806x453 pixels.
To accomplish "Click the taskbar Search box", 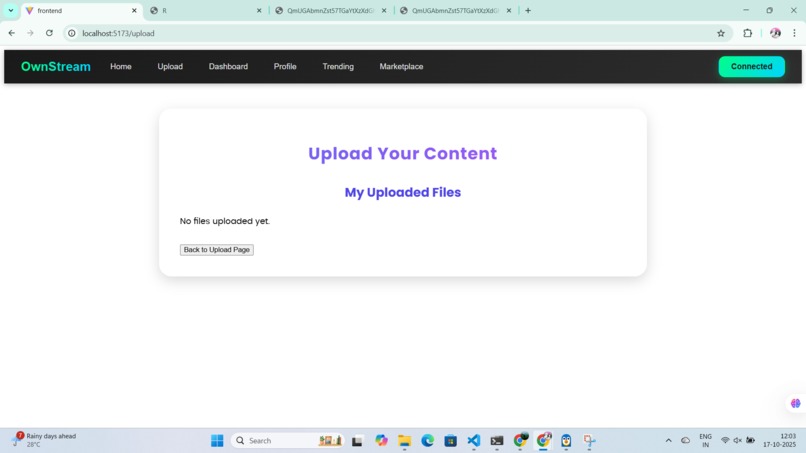I will coord(288,441).
